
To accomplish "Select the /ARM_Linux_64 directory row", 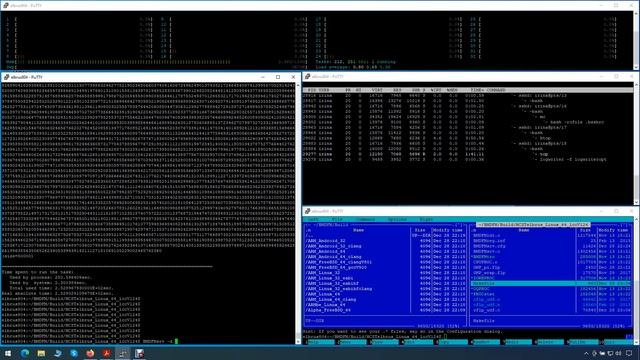I will click(x=385, y=294).
